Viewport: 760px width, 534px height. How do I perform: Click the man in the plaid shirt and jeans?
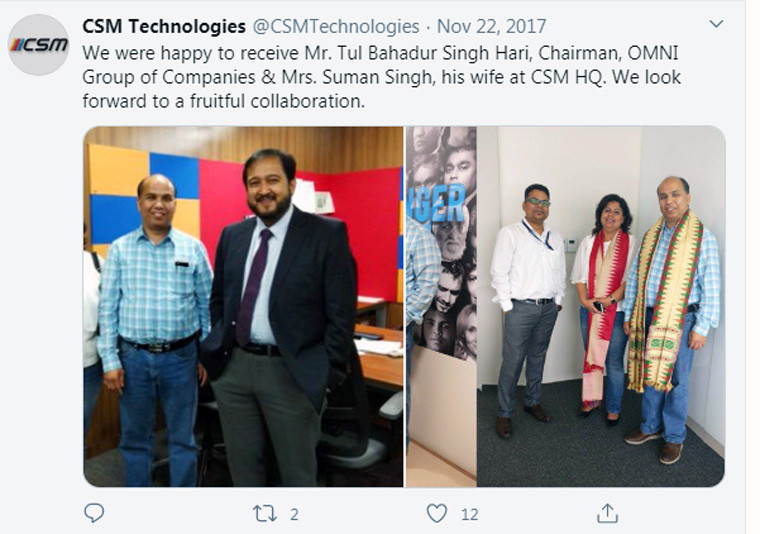click(153, 330)
